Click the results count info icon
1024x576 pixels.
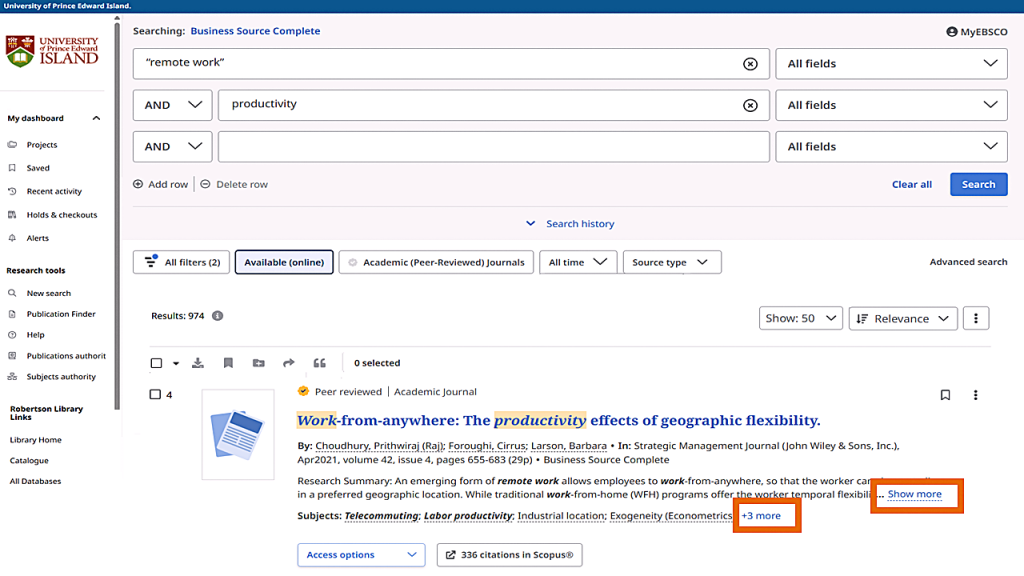(218, 316)
